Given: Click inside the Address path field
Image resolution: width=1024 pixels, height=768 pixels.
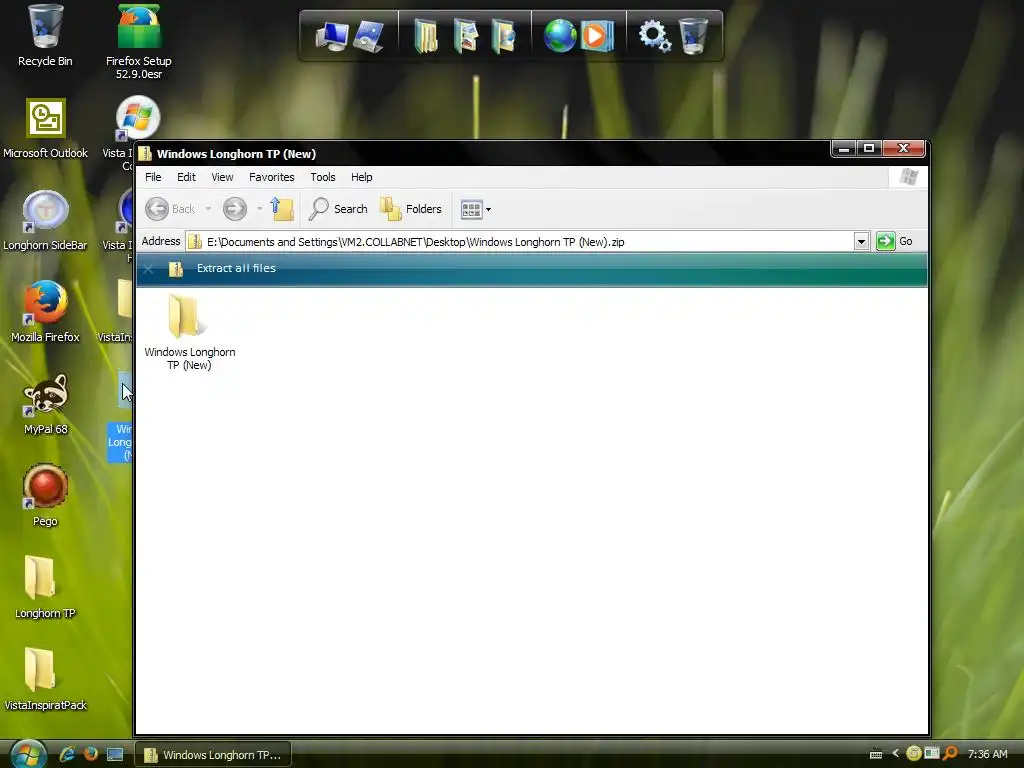Looking at the screenshot, I should [x=520, y=242].
